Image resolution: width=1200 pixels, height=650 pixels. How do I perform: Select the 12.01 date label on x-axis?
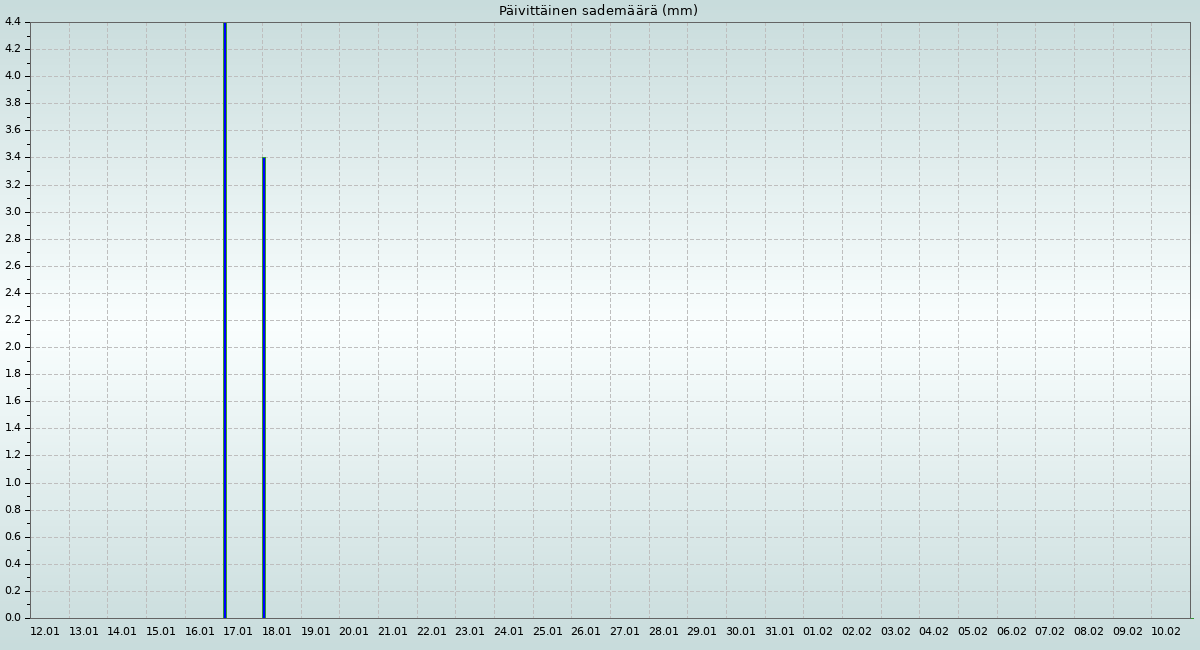pos(45,632)
